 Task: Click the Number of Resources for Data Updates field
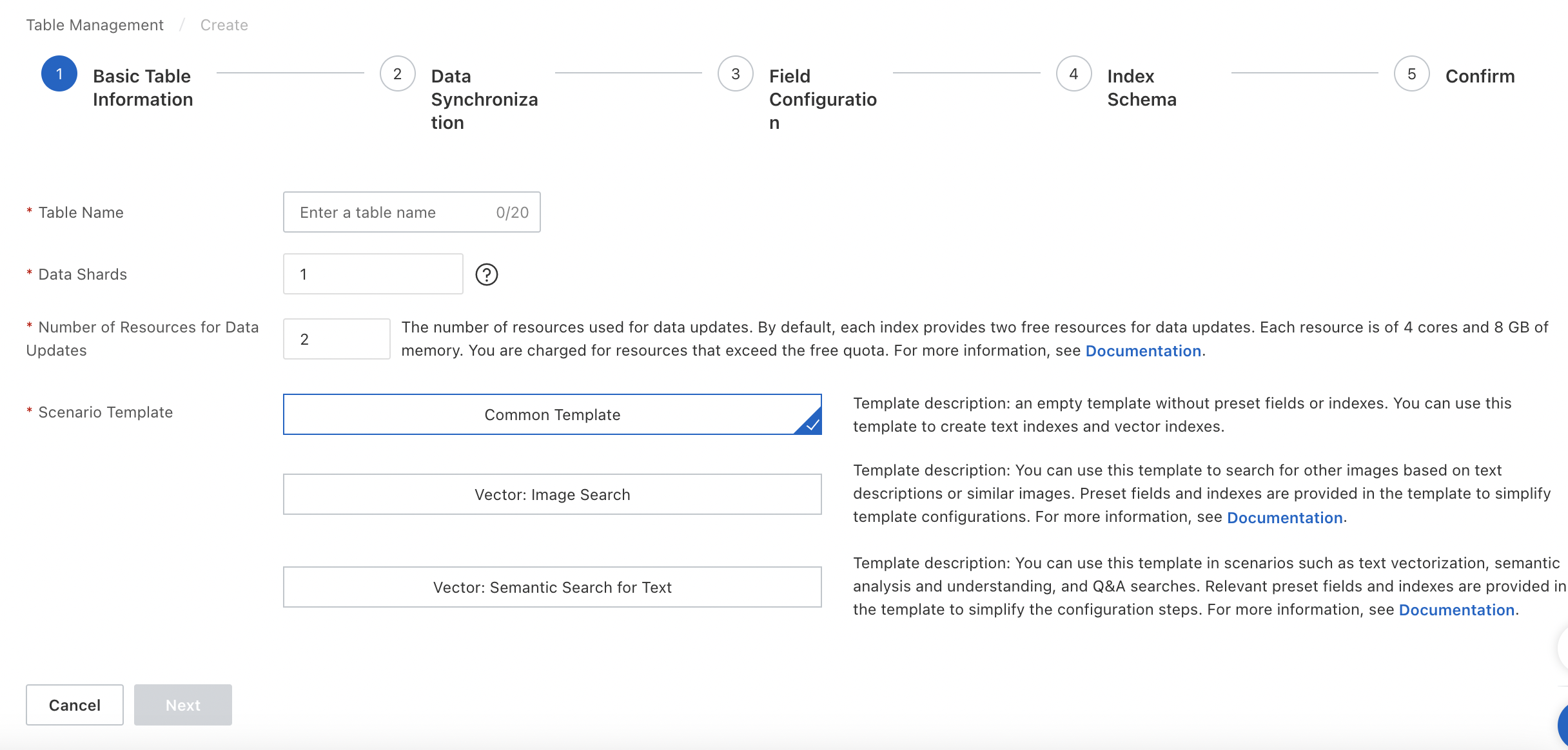[336, 339]
